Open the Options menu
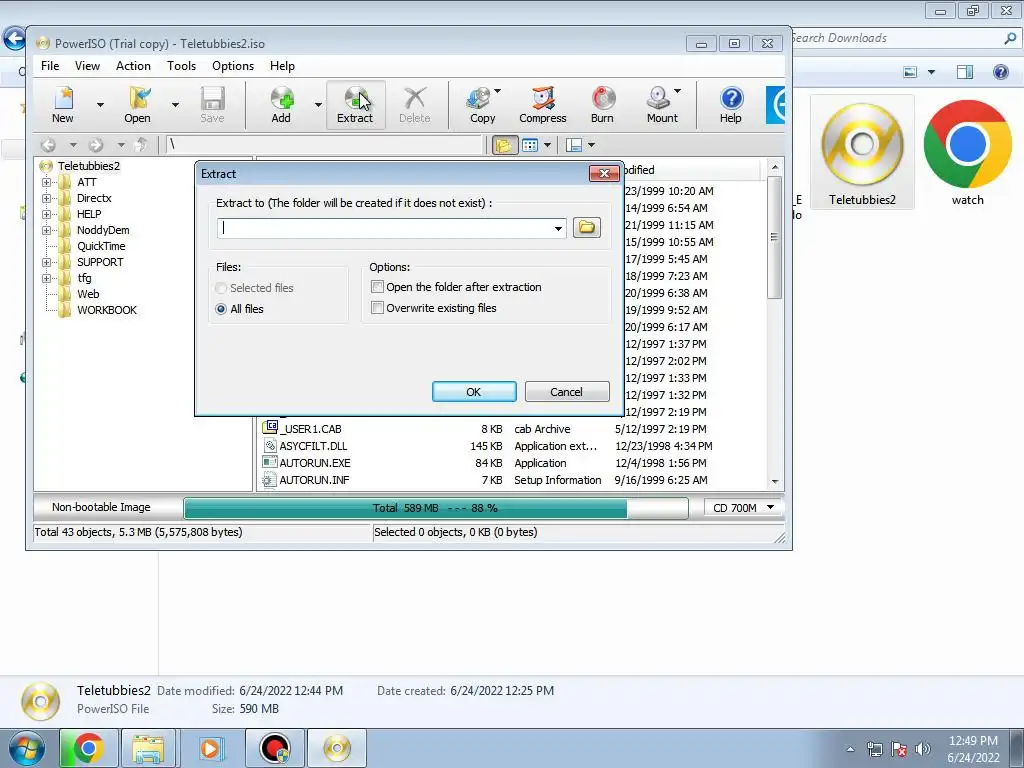 point(232,66)
